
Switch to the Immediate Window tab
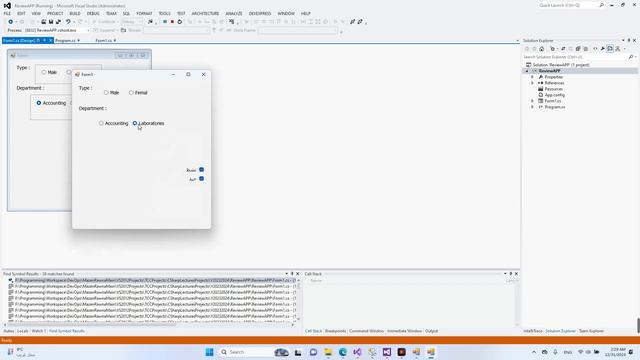coord(404,331)
